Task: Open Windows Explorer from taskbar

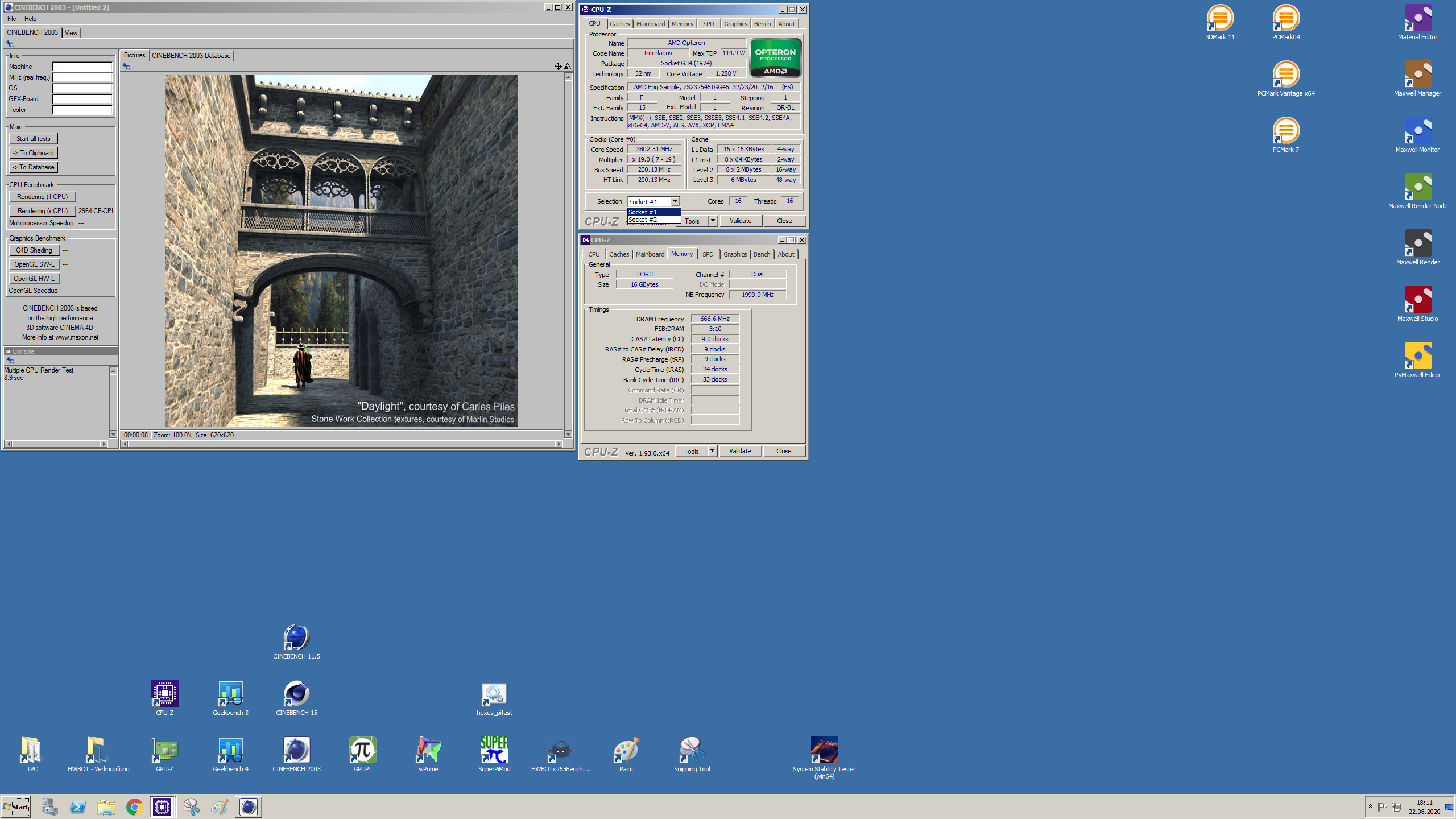Action: (106, 807)
